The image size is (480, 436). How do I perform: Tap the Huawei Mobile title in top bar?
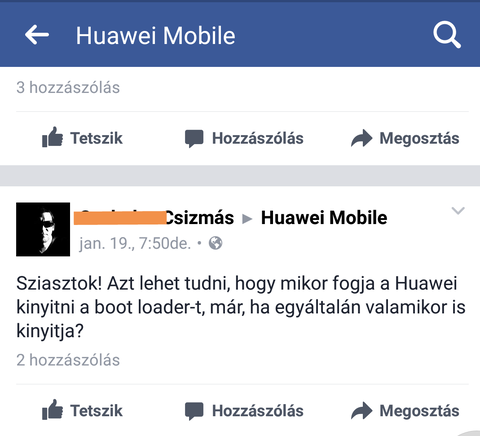156,36
